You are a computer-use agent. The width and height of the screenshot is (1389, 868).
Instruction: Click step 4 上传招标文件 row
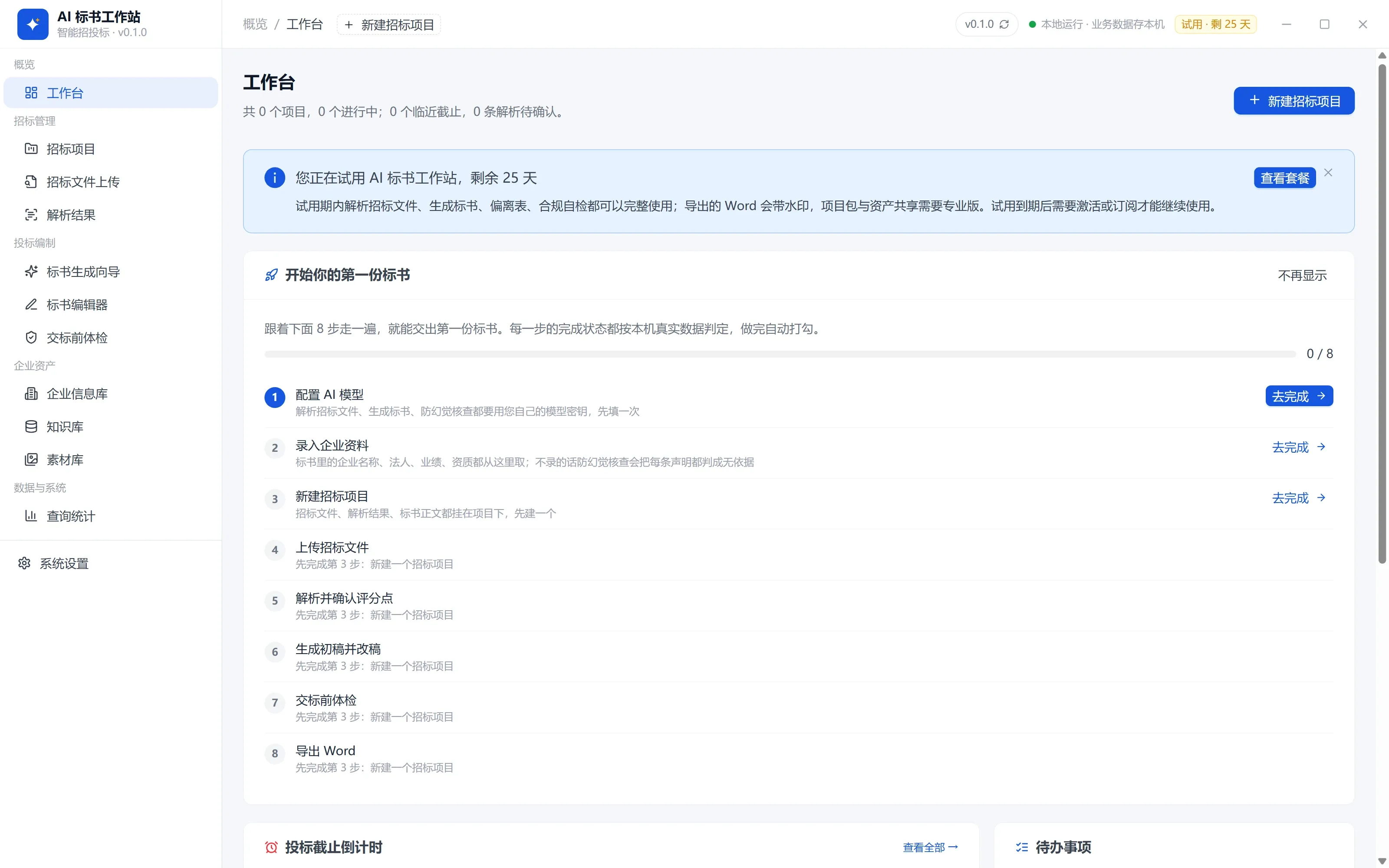point(798,555)
